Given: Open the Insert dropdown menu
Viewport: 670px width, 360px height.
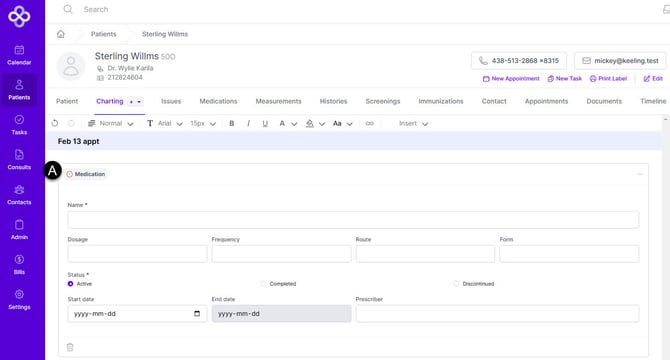Looking at the screenshot, I should click(x=413, y=123).
